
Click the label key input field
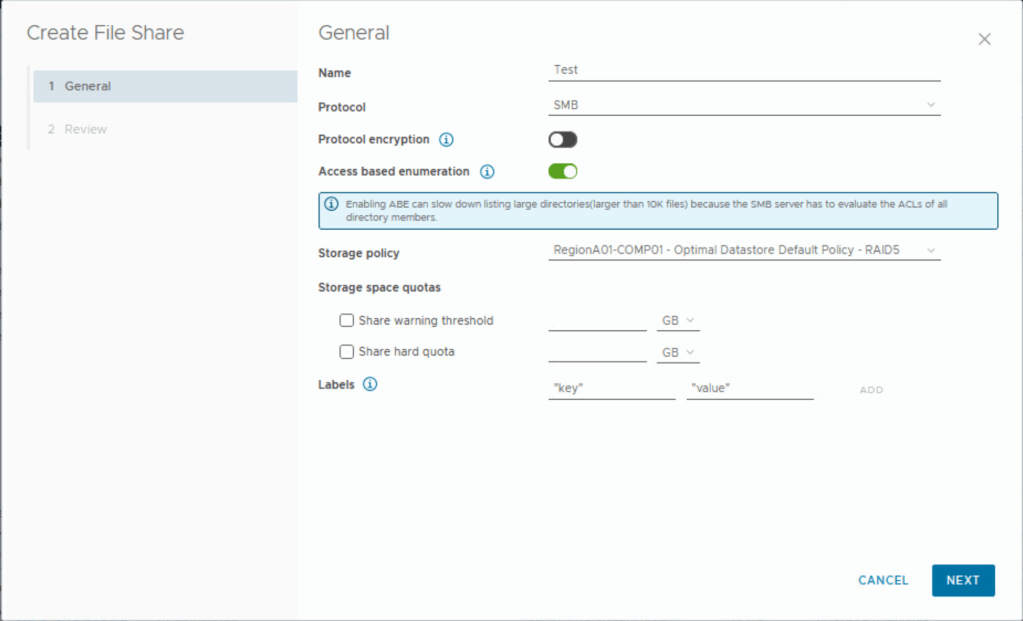point(611,388)
